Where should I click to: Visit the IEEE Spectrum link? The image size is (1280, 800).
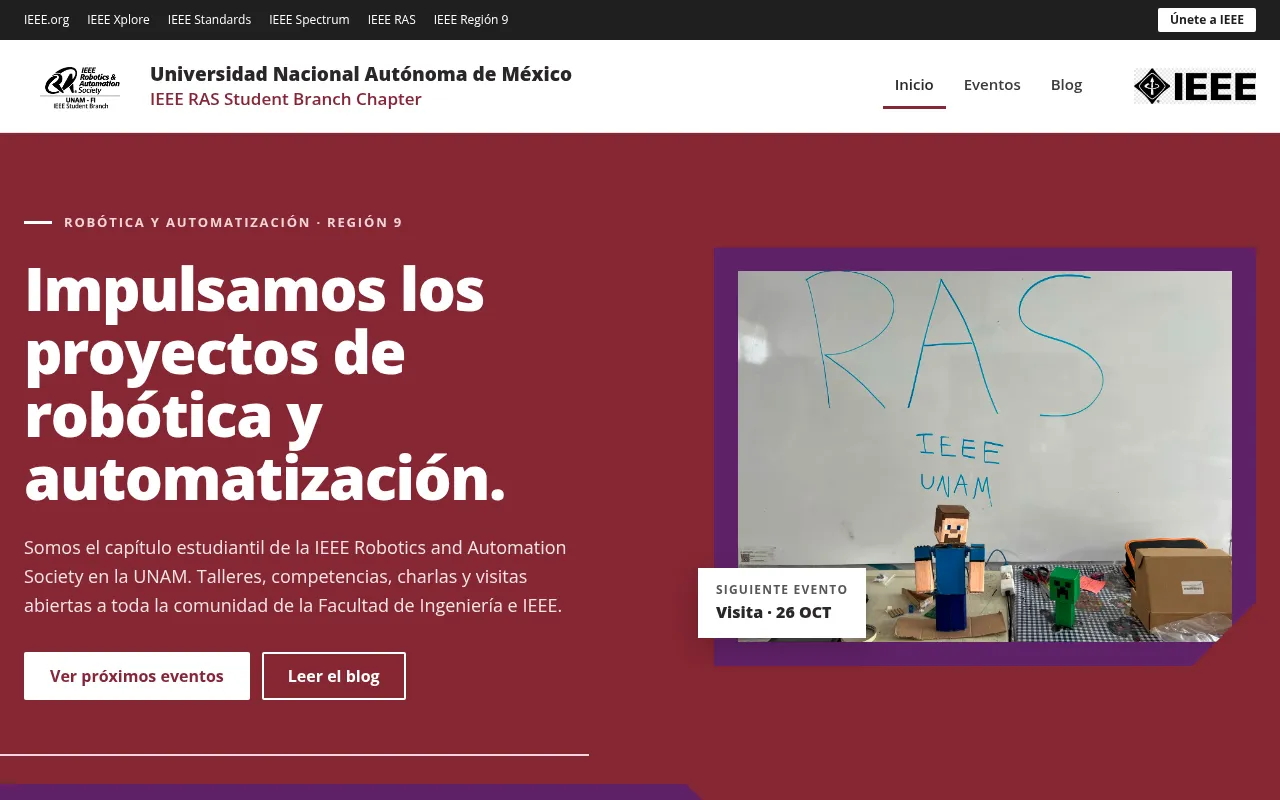309,20
